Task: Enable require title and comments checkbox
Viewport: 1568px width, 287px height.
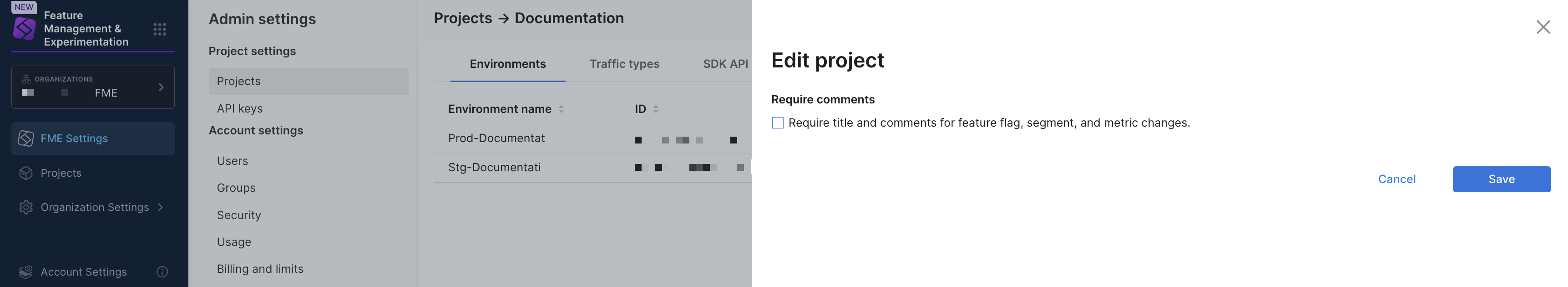Action: point(777,123)
